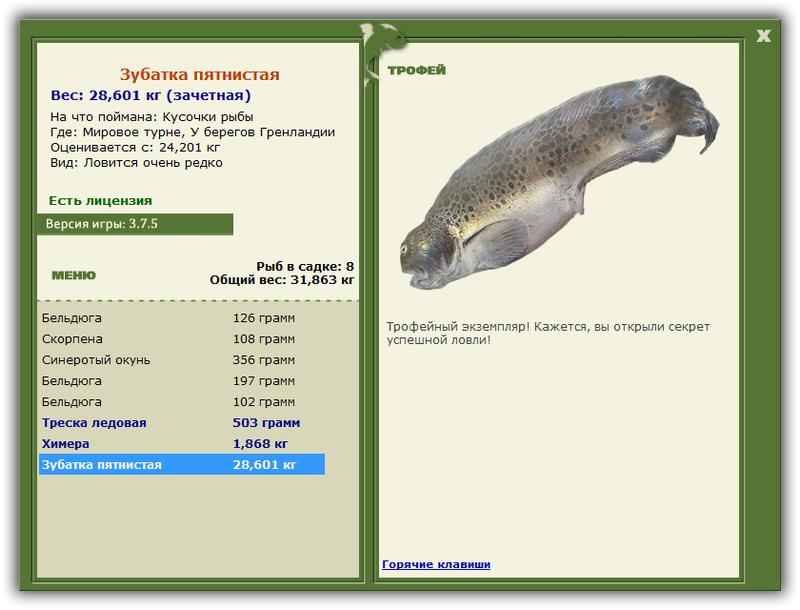Click the weight 28,601 кг (зачетная) text
The image size is (800, 610).
151,95
